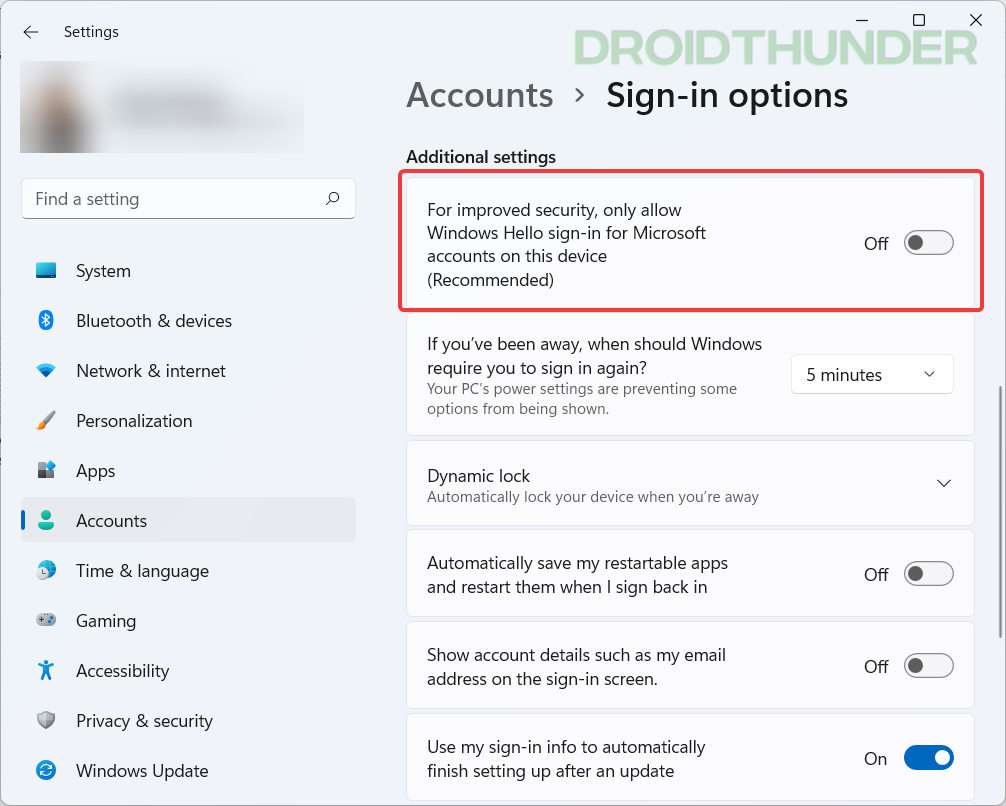Viewport: 1006px width, 806px height.
Task: Click the Find a setting field
Action: [188, 198]
